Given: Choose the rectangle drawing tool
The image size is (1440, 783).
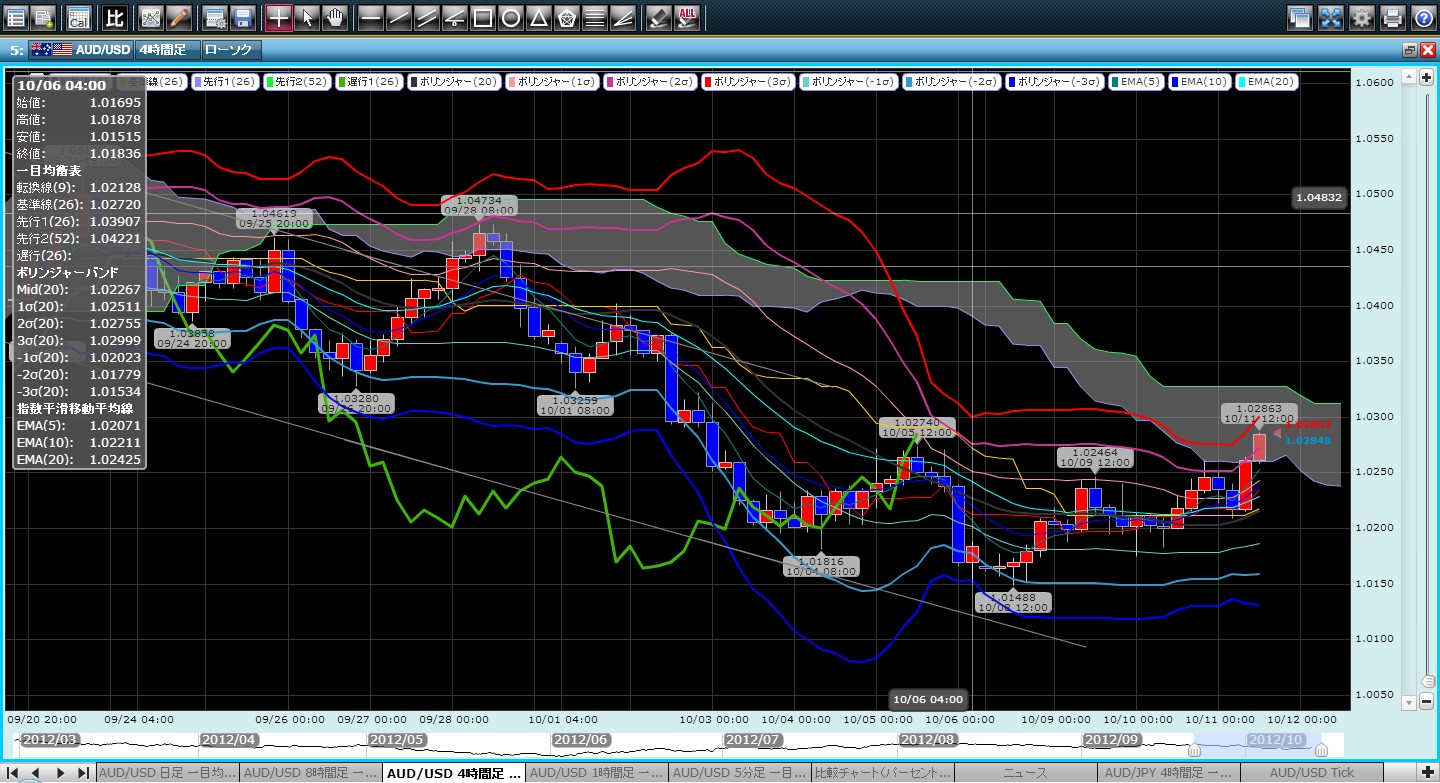Looking at the screenshot, I should pos(482,17).
